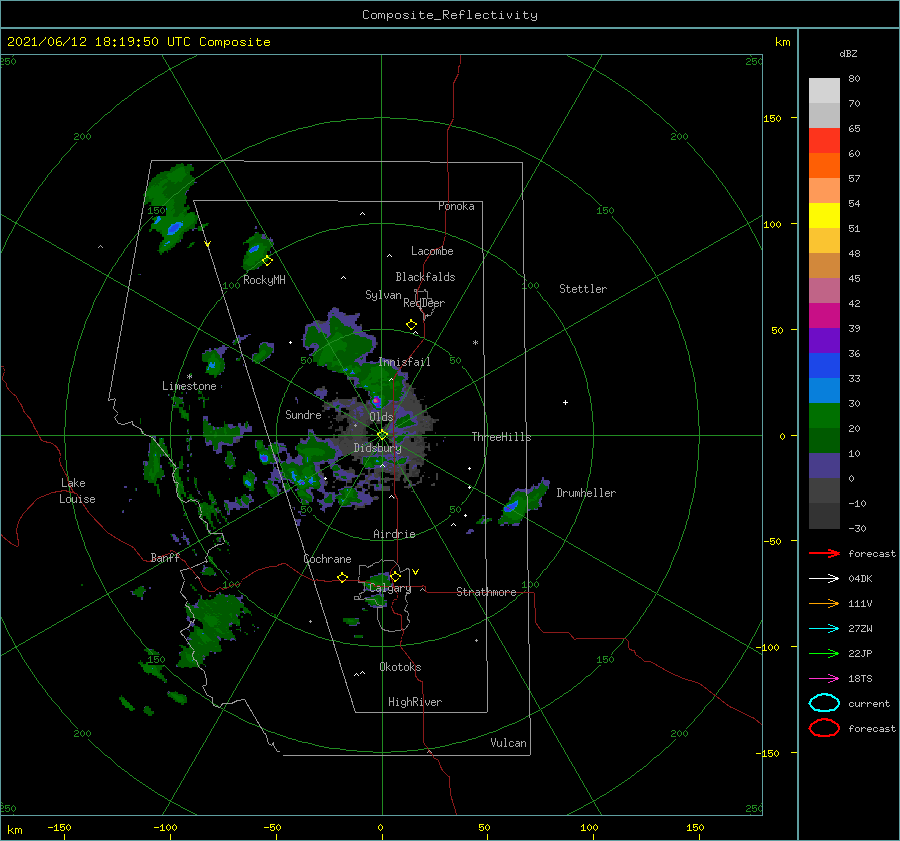Click the Blackfalds label
This screenshot has width=900, height=841.
pos(425,277)
